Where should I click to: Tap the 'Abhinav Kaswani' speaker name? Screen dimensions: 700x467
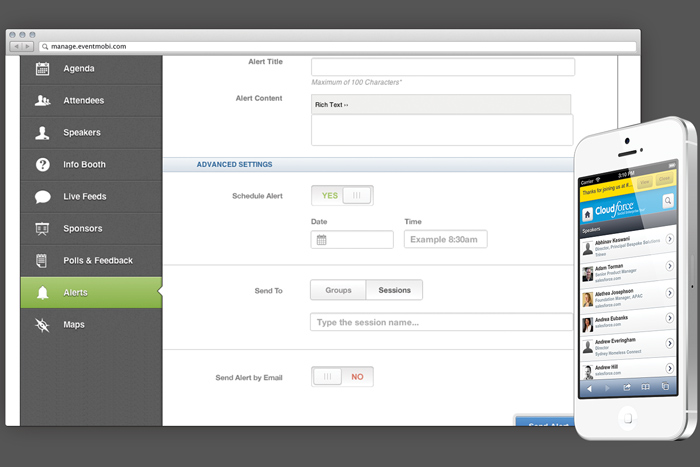click(x=612, y=241)
